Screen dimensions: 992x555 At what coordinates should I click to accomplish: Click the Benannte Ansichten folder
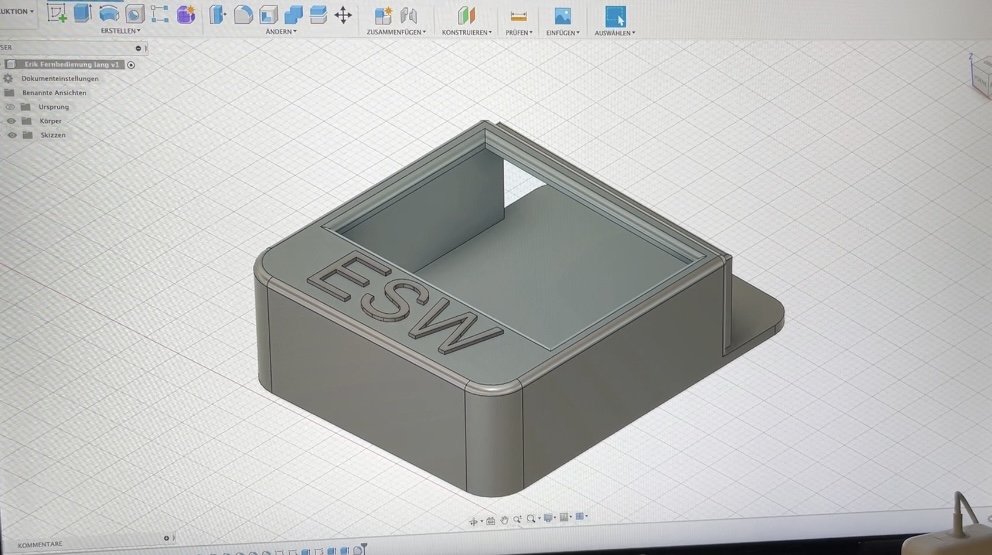[x=54, y=92]
